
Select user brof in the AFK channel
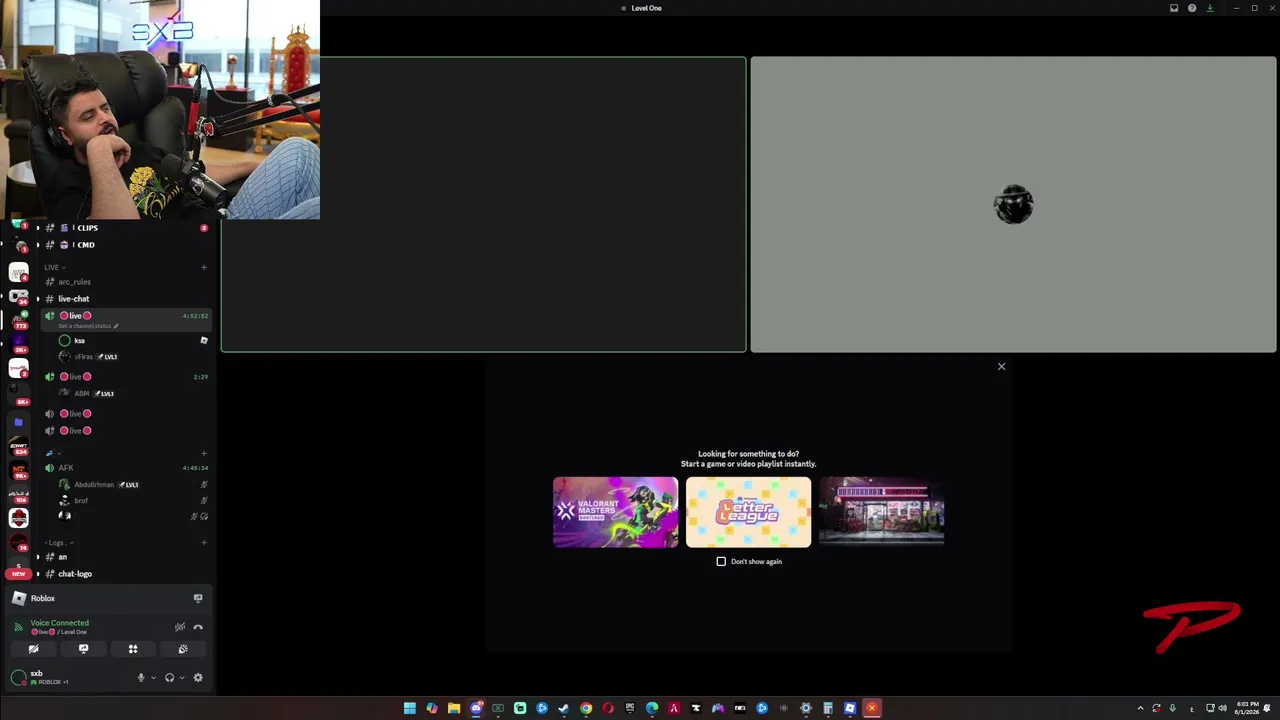point(132,501)
